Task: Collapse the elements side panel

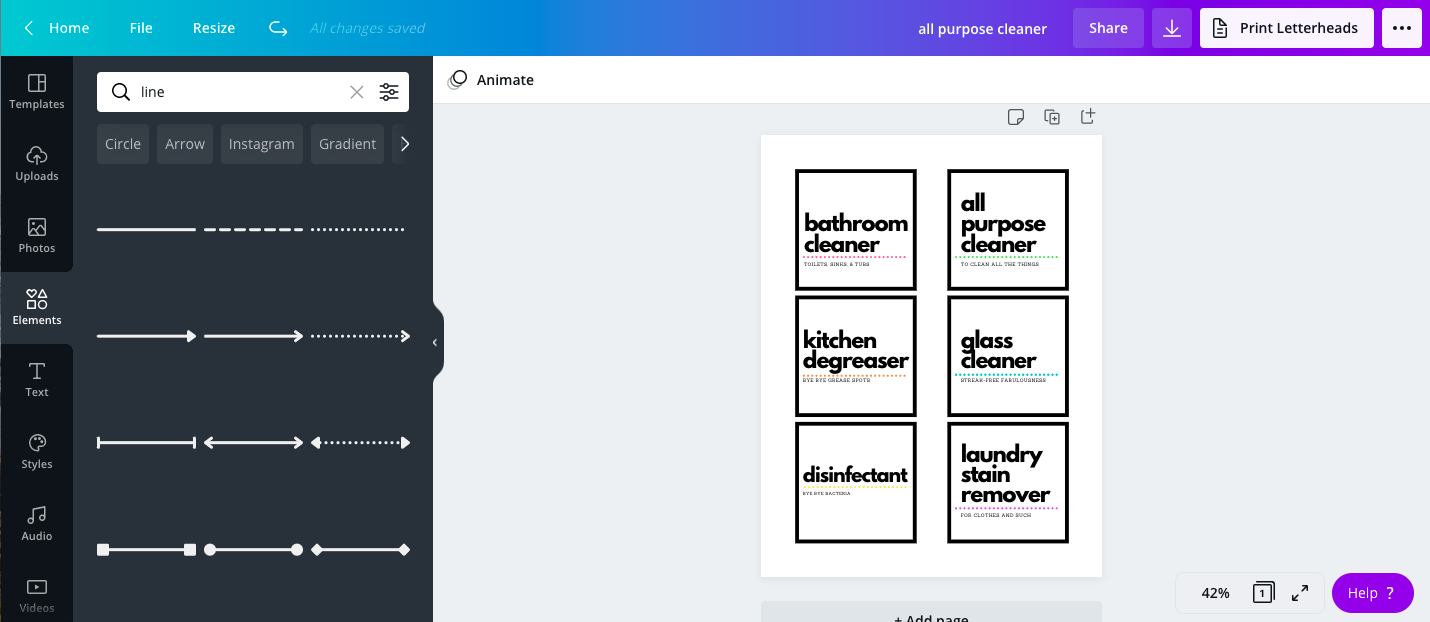Action: point(435,342)
